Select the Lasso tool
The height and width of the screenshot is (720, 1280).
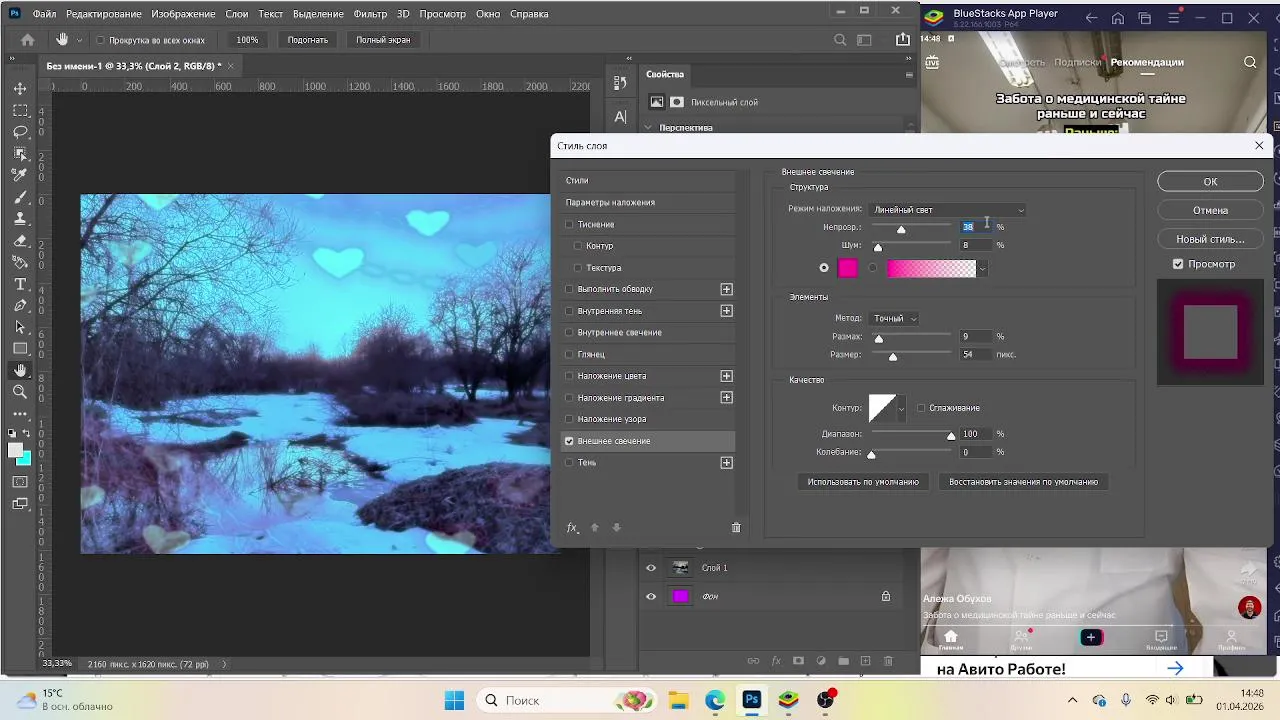[x=20, y=132]
